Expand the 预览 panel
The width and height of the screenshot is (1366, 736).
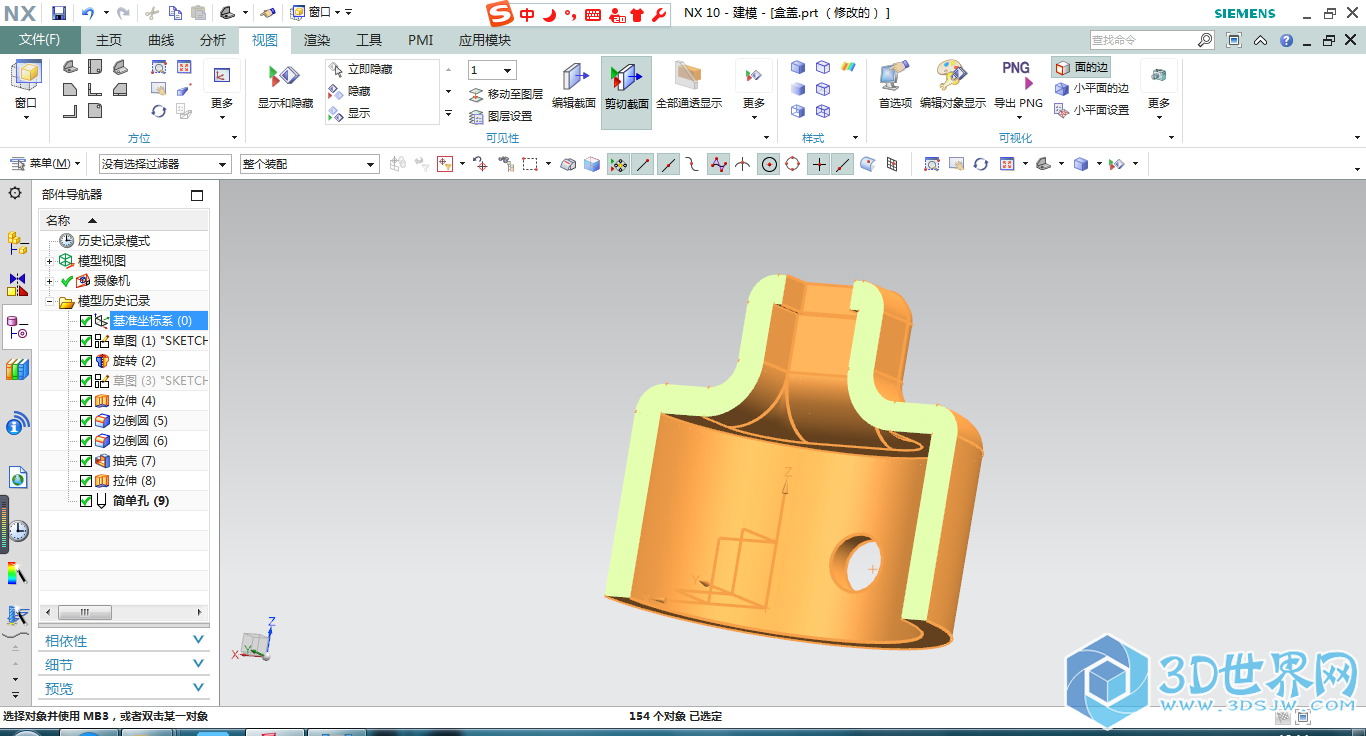coord(124,689)
